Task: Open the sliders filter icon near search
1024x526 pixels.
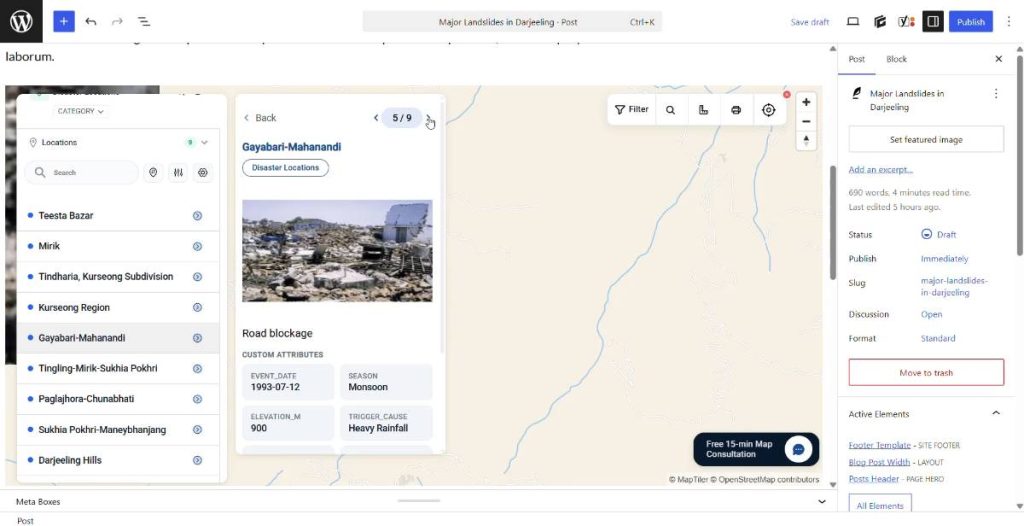Action: [178, 173]
